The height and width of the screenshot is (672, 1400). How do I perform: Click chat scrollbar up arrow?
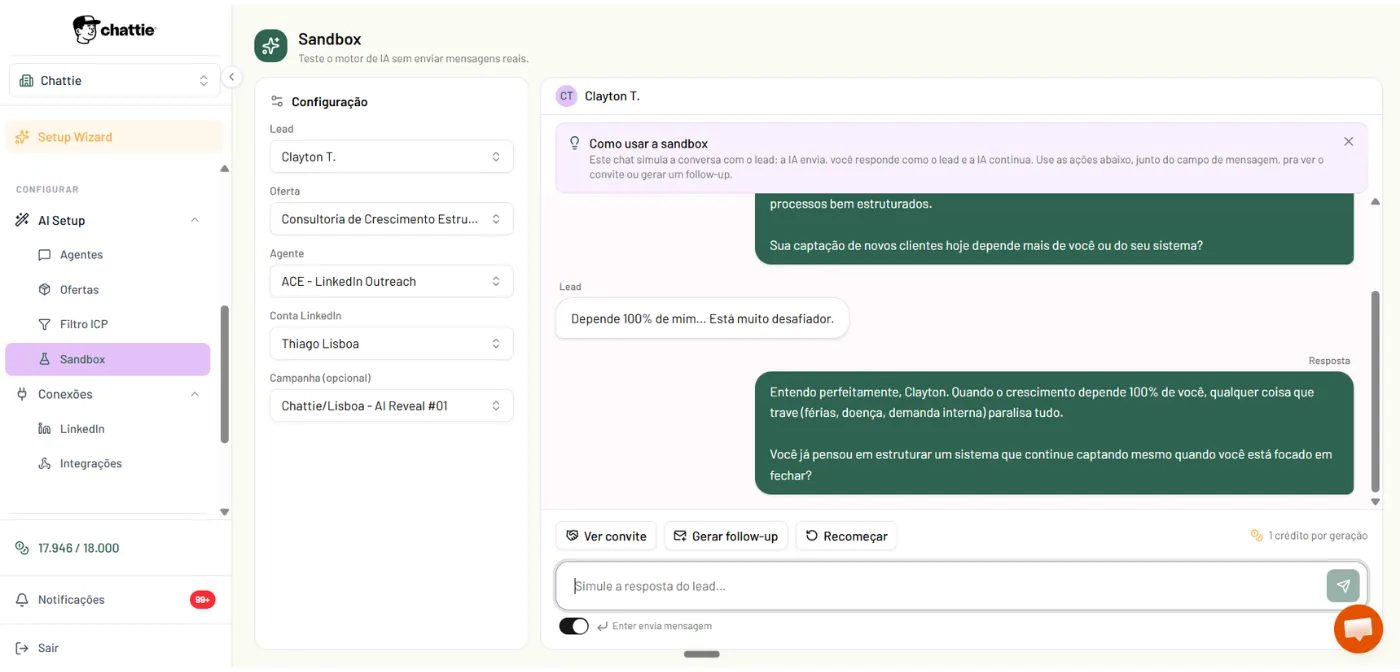1376,202
